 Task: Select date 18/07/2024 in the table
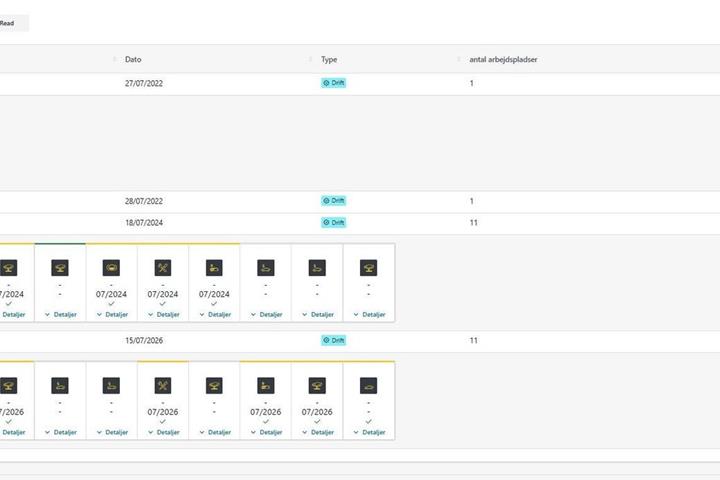click(144, 223)
